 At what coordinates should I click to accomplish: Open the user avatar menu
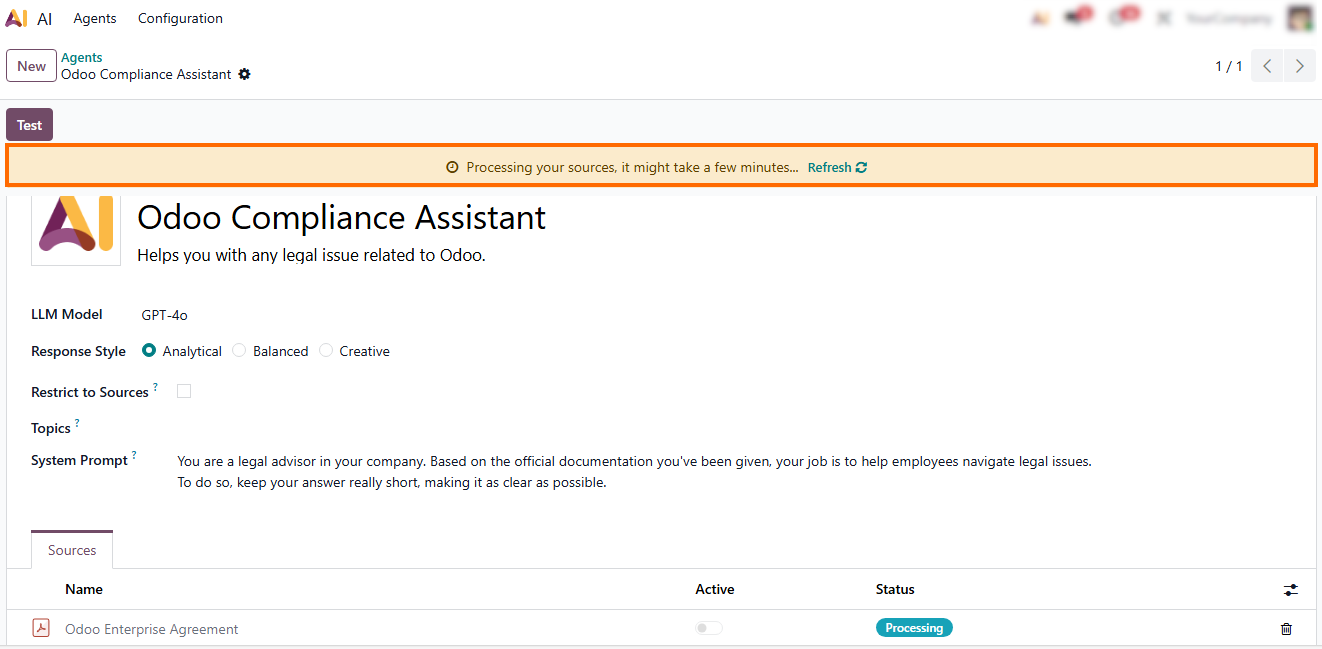click(1299, 18)
